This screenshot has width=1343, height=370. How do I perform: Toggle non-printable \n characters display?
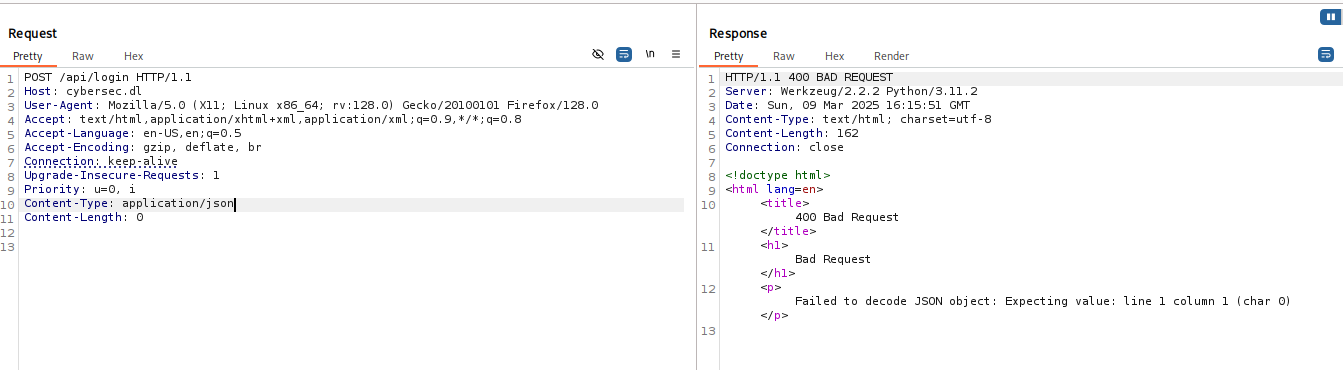click(650, 55)
